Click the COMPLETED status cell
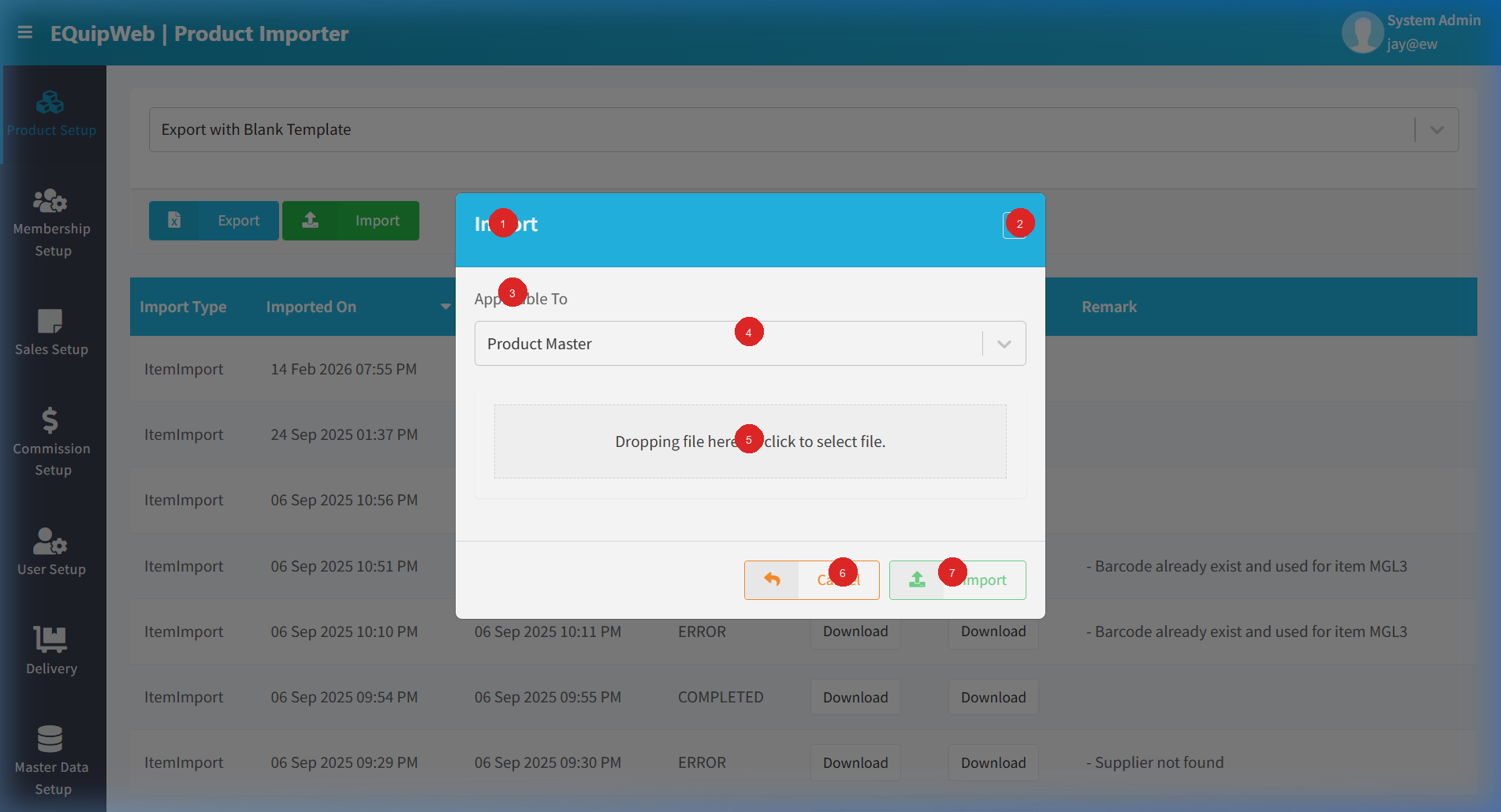The width and height of the screenshot is (1501, 812). [721, 697]
